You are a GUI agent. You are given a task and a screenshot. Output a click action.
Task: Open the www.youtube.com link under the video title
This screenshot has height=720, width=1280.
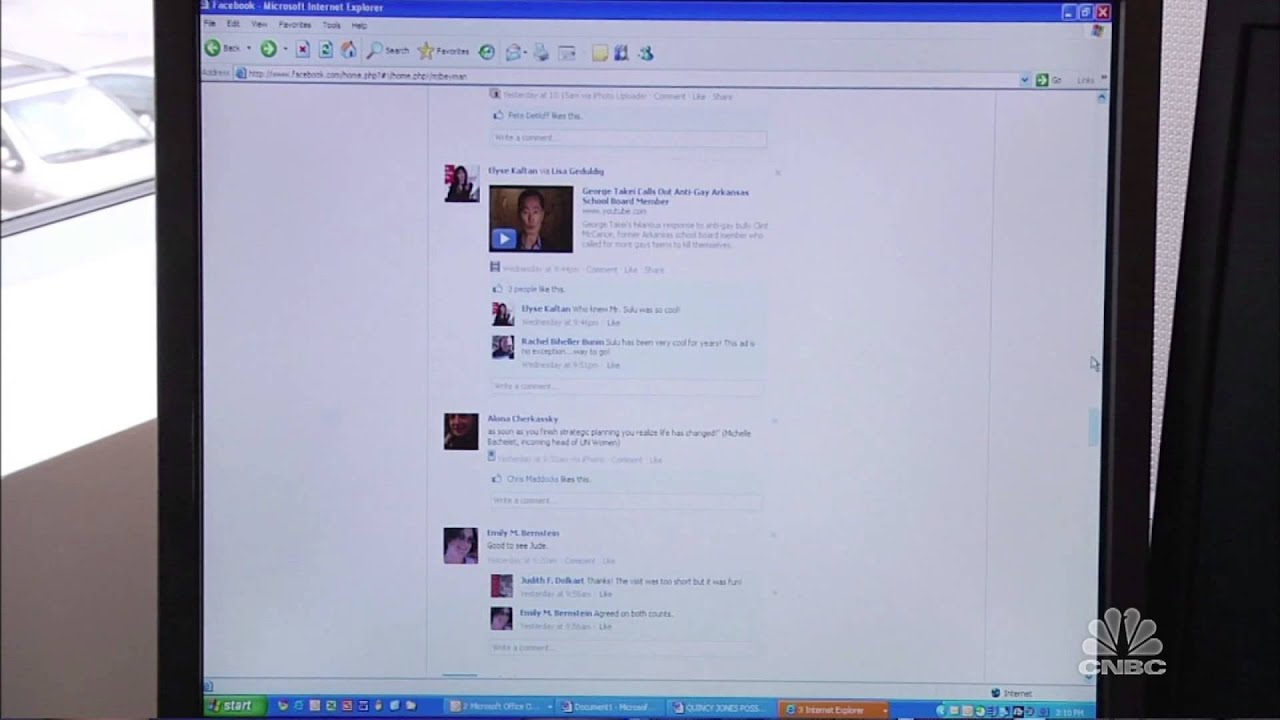(x=614, y=212)
